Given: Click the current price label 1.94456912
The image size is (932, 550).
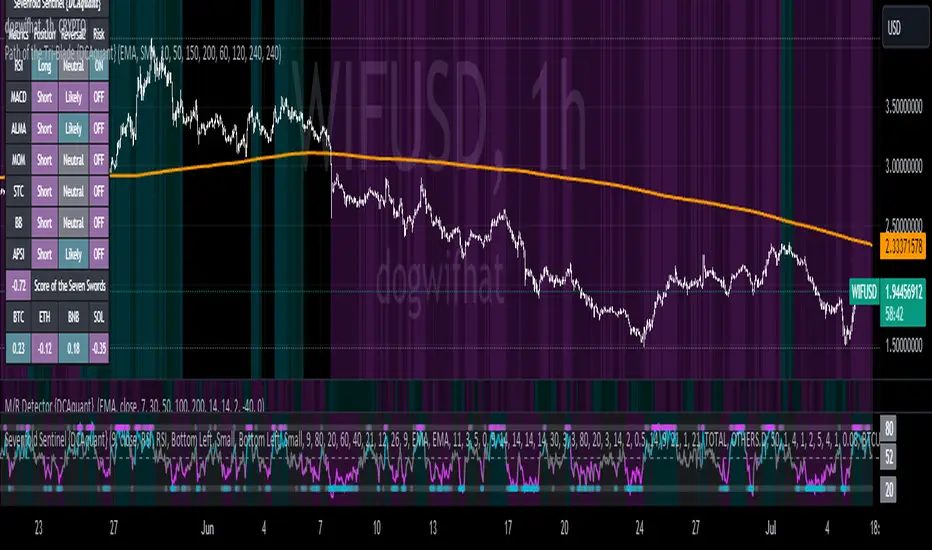Looking at the screenshot, I should [903, 291].
